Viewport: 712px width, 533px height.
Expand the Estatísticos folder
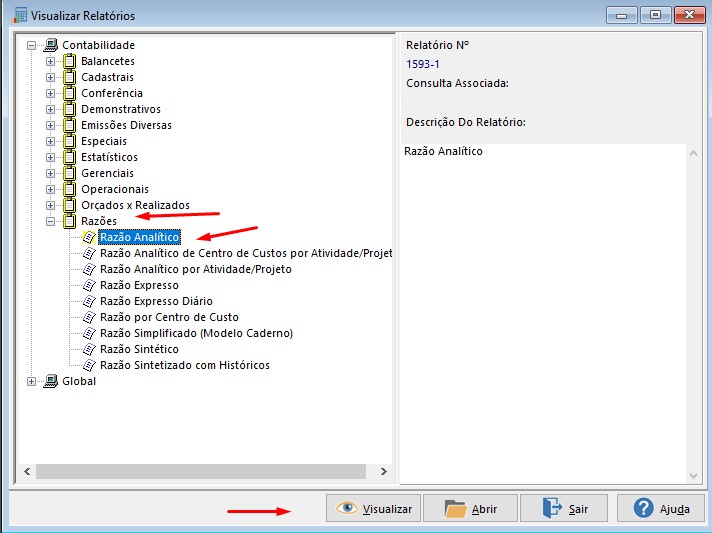50,157
